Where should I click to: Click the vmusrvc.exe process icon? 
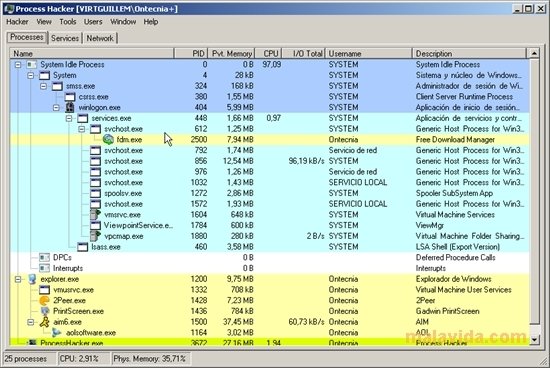[44, 290]
